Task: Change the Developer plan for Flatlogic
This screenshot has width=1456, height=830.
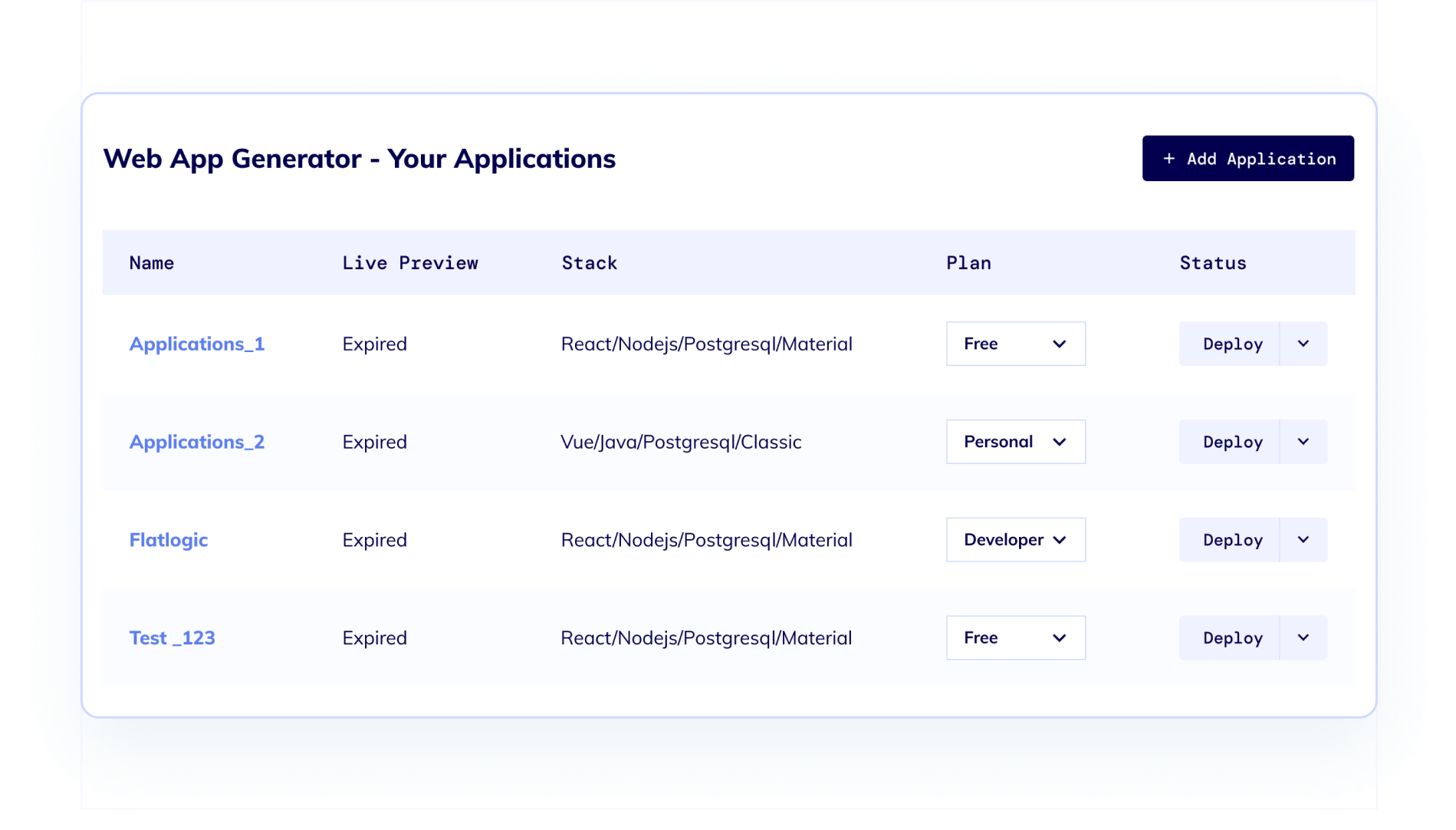Action: (x=1015, y=539)
